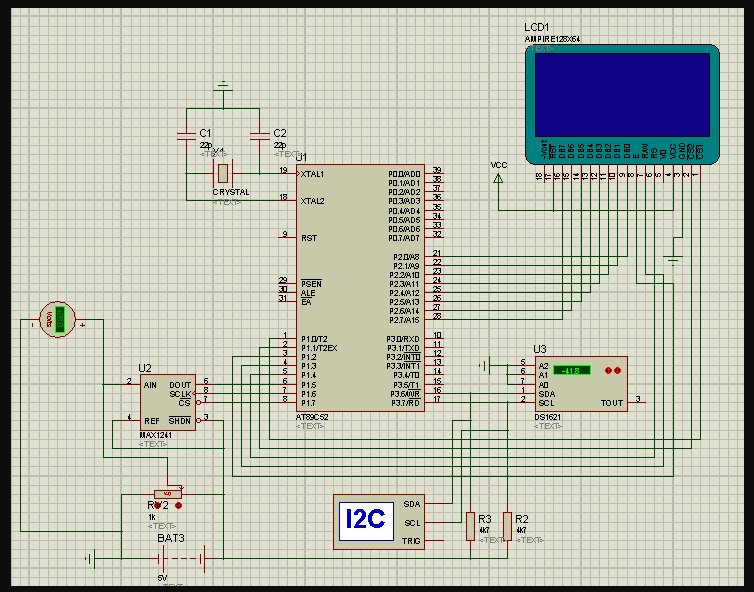Select the ground symbol next to BAT3
754x592 pixels.
(90, 558)
